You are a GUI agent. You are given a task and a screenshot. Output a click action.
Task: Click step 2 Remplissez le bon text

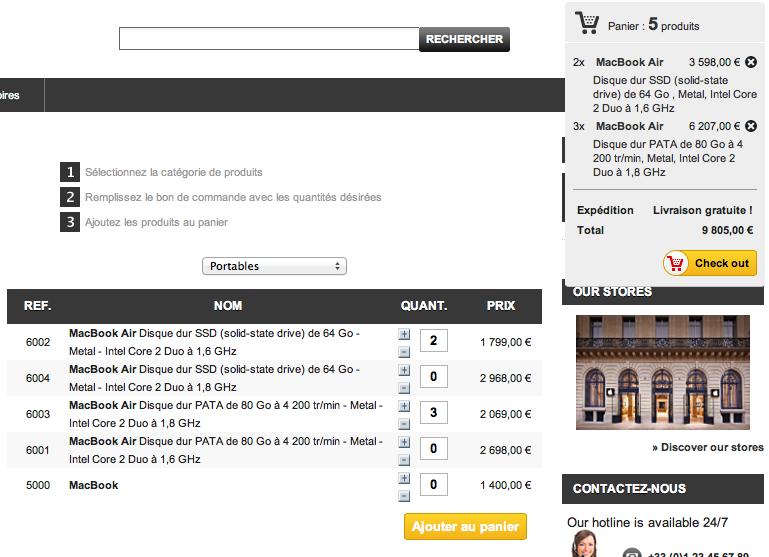(x=233, y=197)
